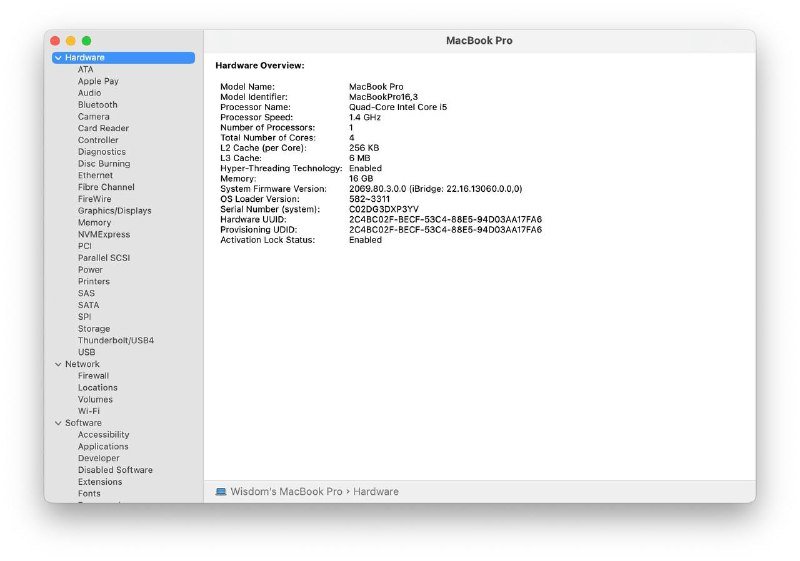Select ATA in the sidebar
Screen dimensions: 800x561
(86, 69)
